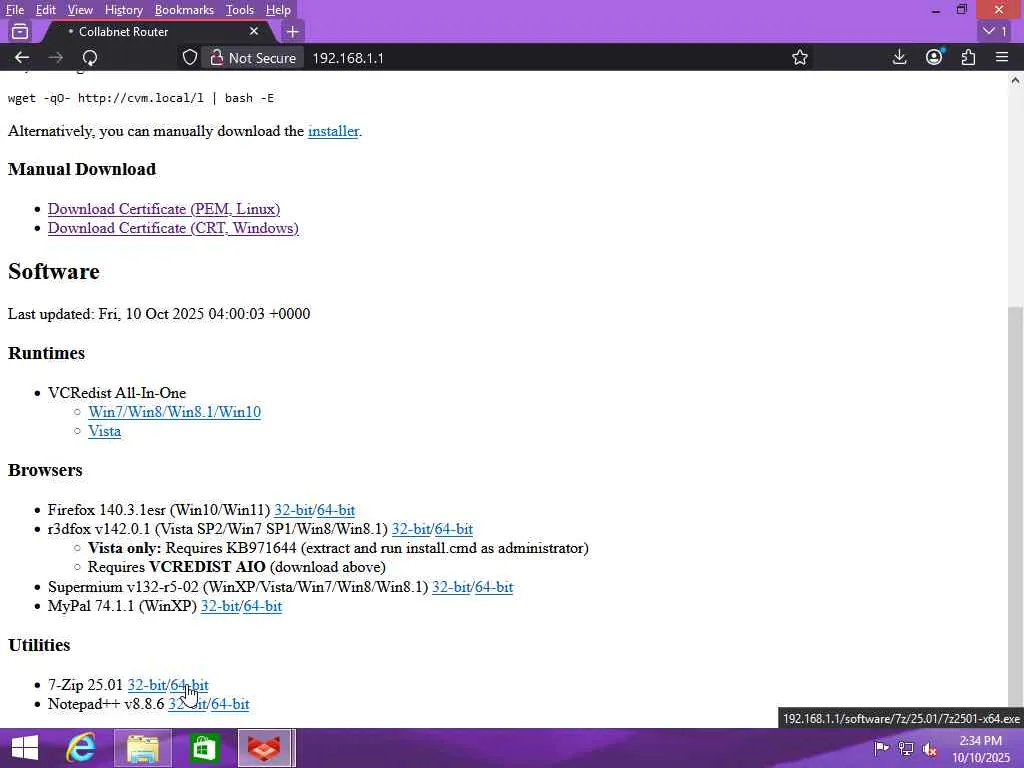
Task: Download 7-Zip 25.01 64-bit
Action: (x=189, y=684)
